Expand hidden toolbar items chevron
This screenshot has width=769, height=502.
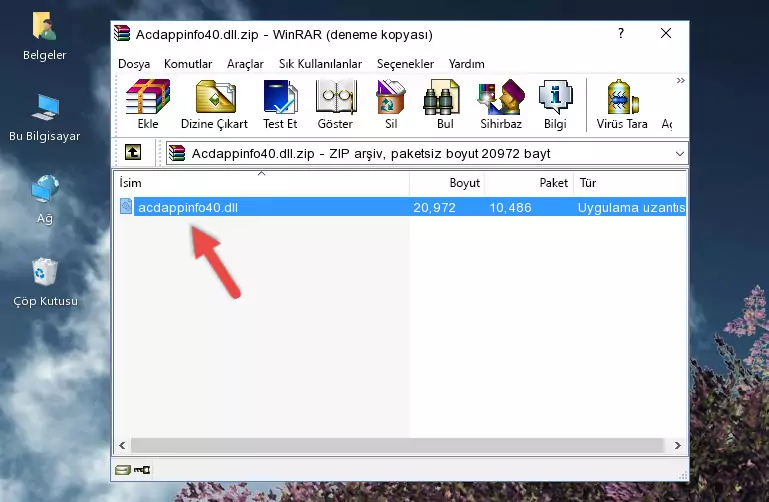tap(680, 80)
